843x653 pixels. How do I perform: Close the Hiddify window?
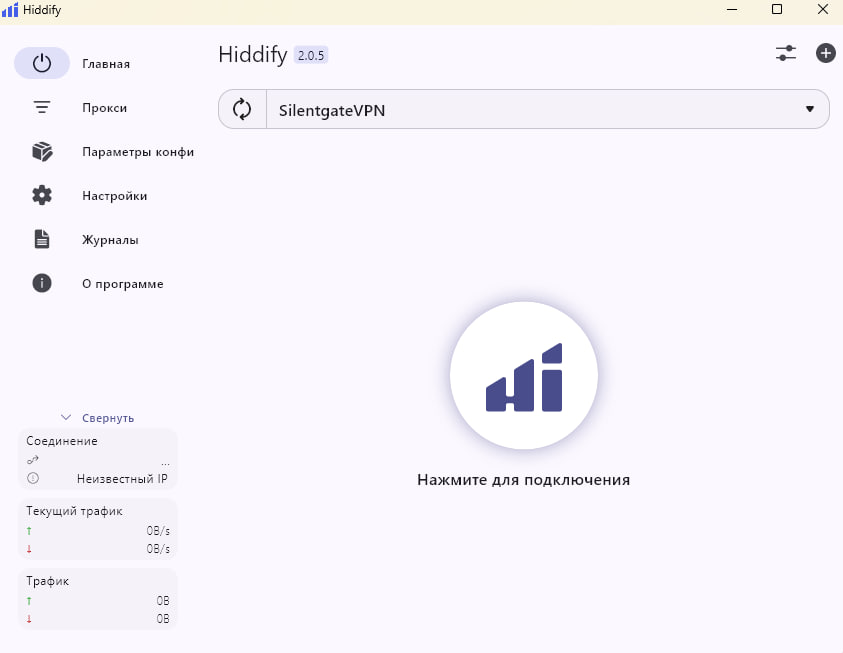823,9
